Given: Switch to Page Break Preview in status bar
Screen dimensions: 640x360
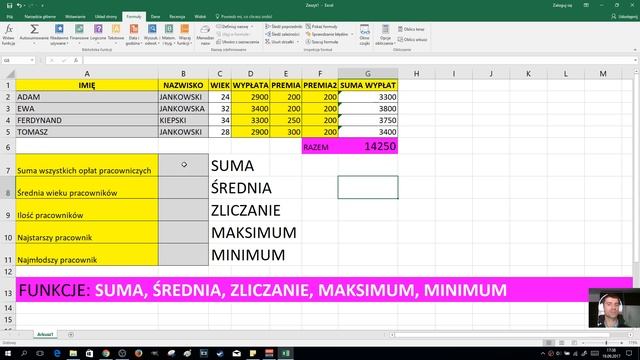Looking at the screenshot, I should coord(574,342).
